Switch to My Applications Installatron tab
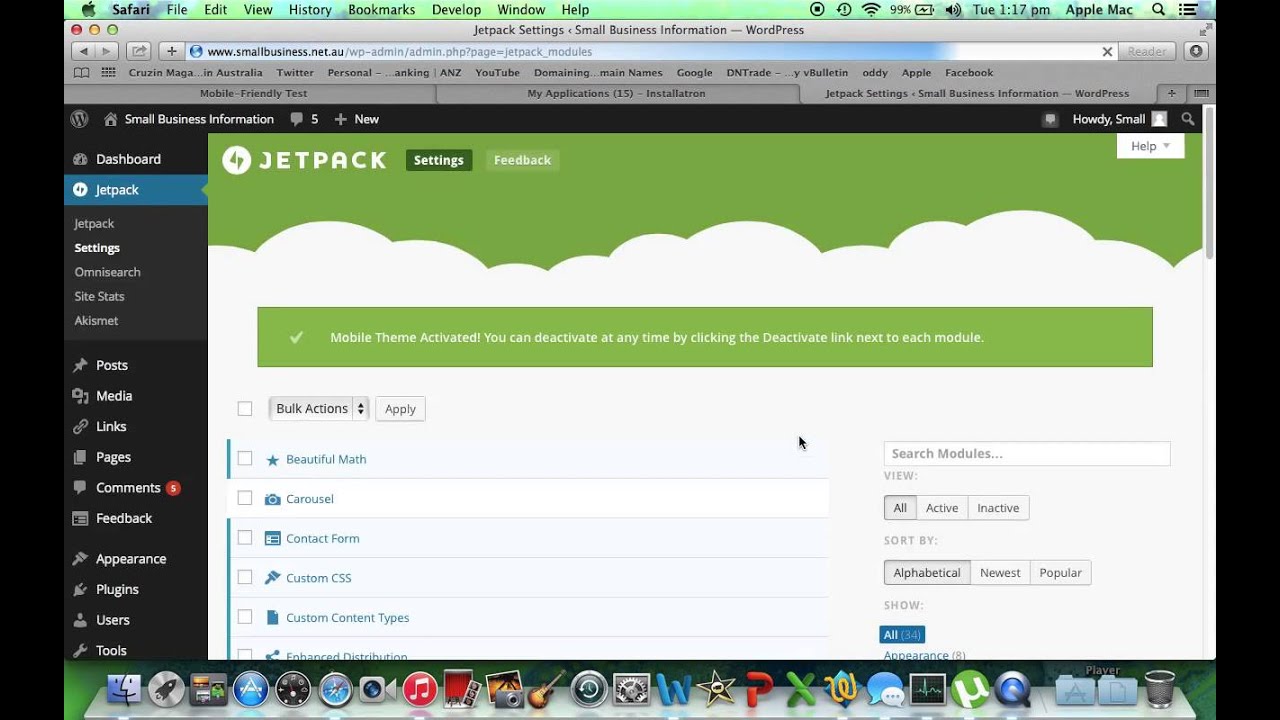1280x720 pixels. coord(616,93)
